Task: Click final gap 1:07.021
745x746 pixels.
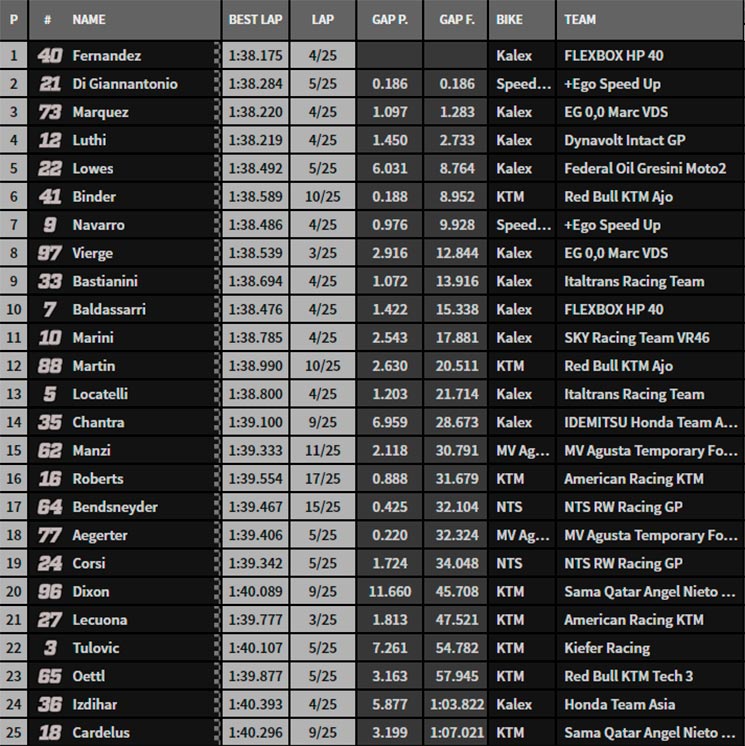Action: [457, 733]
